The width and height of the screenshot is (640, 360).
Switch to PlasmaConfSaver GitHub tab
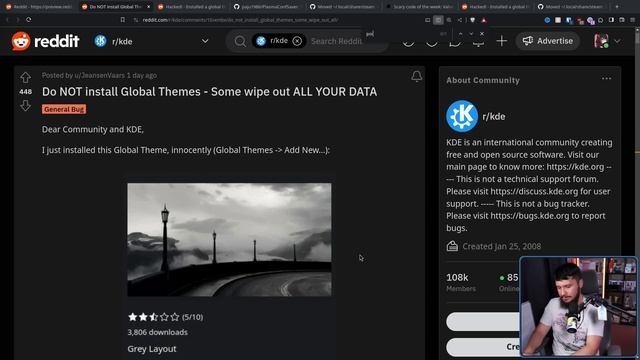(266, 7)
